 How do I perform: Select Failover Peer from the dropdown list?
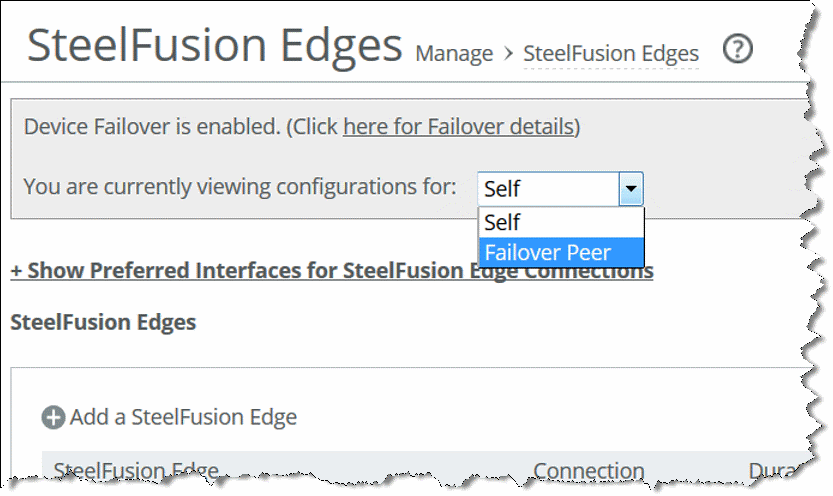point(561,253)
